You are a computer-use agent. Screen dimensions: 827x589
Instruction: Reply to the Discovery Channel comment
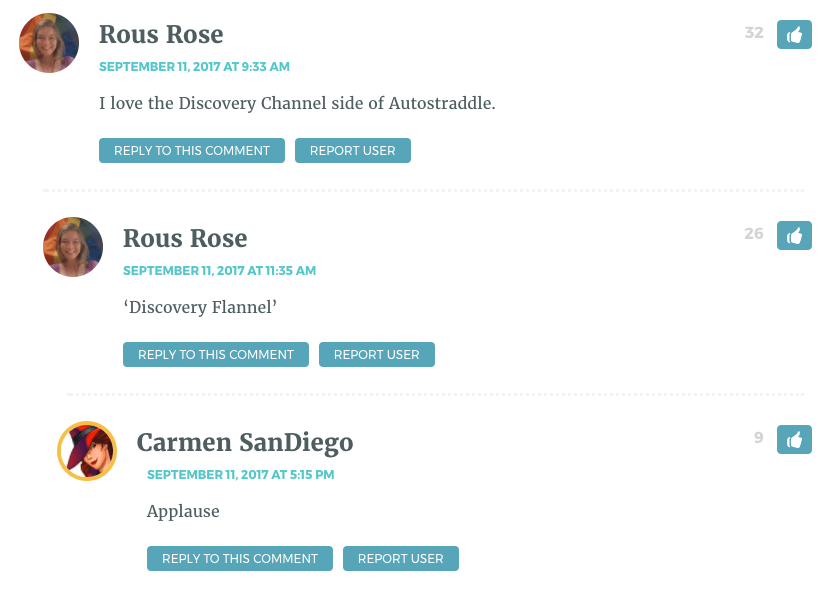[x=192, y=151]
